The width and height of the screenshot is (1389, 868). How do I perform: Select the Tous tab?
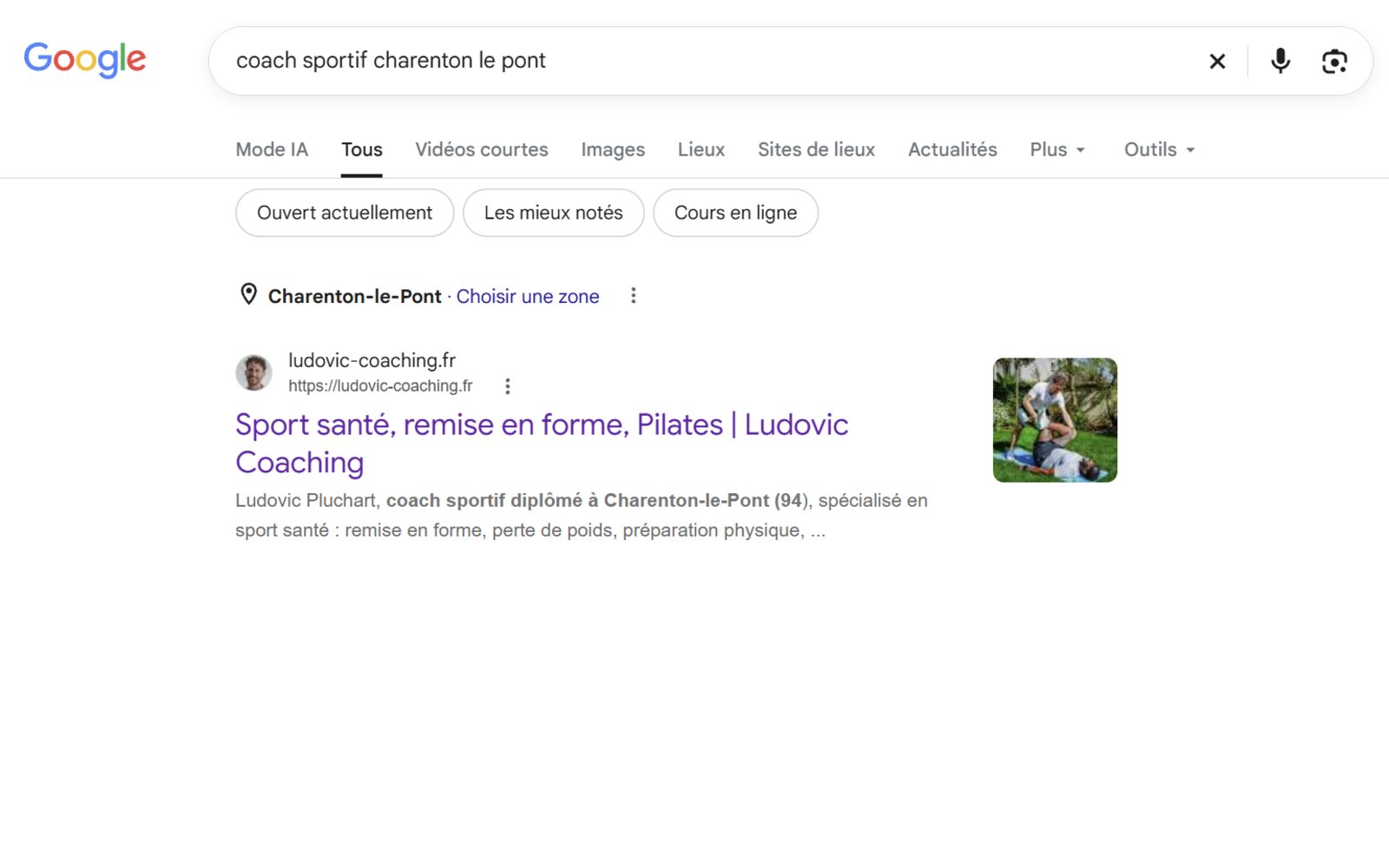[x=361, y=149]
